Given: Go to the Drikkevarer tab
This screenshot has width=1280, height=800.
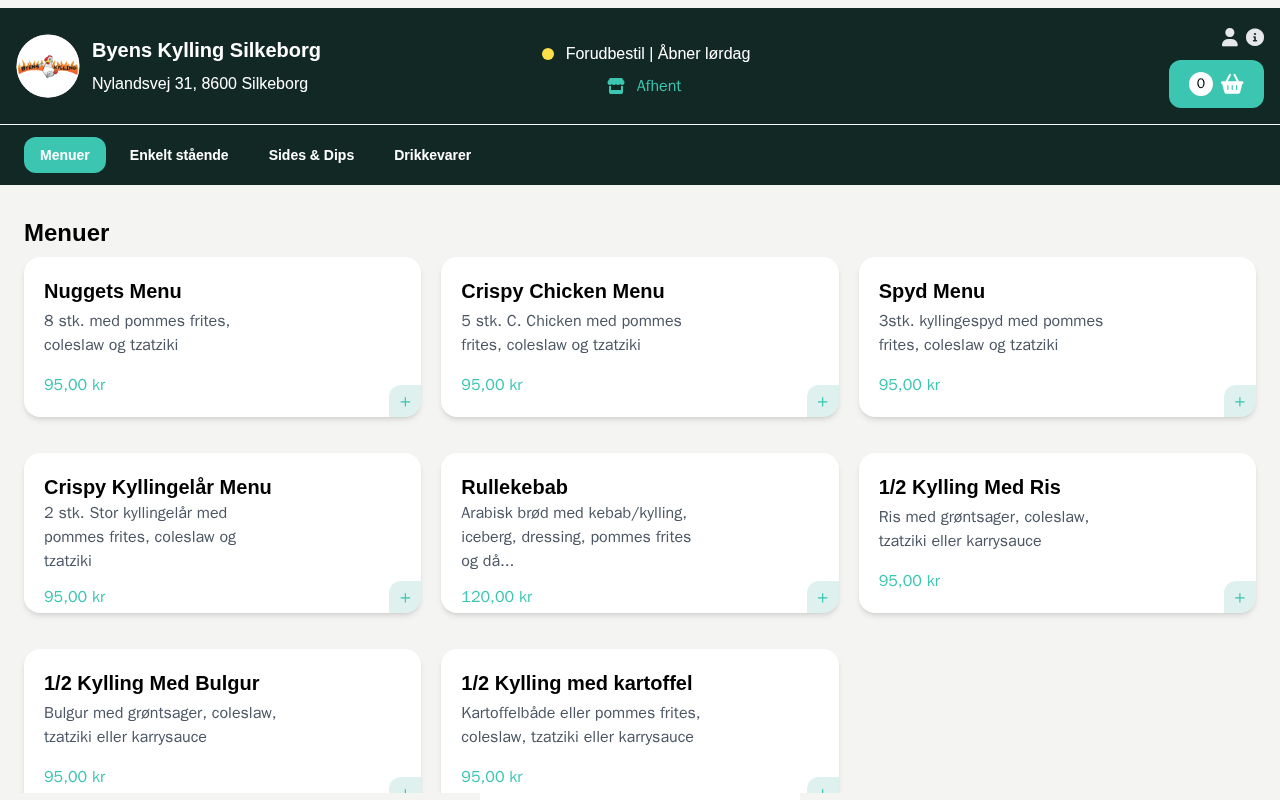Looking at the screenshot, I should [432, 155].
